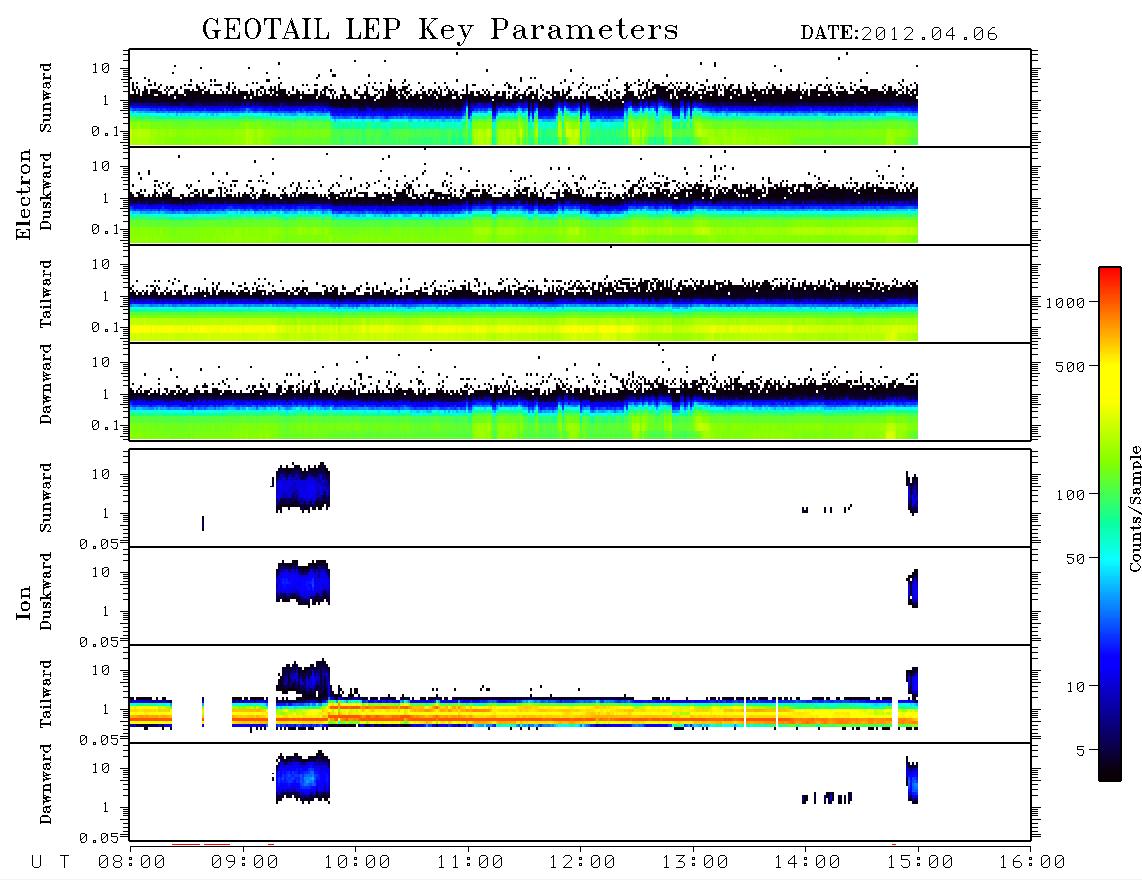Click the DATE:2012.04.06 label
This screenshot has height=880, width=1142.
click(899, 34)
